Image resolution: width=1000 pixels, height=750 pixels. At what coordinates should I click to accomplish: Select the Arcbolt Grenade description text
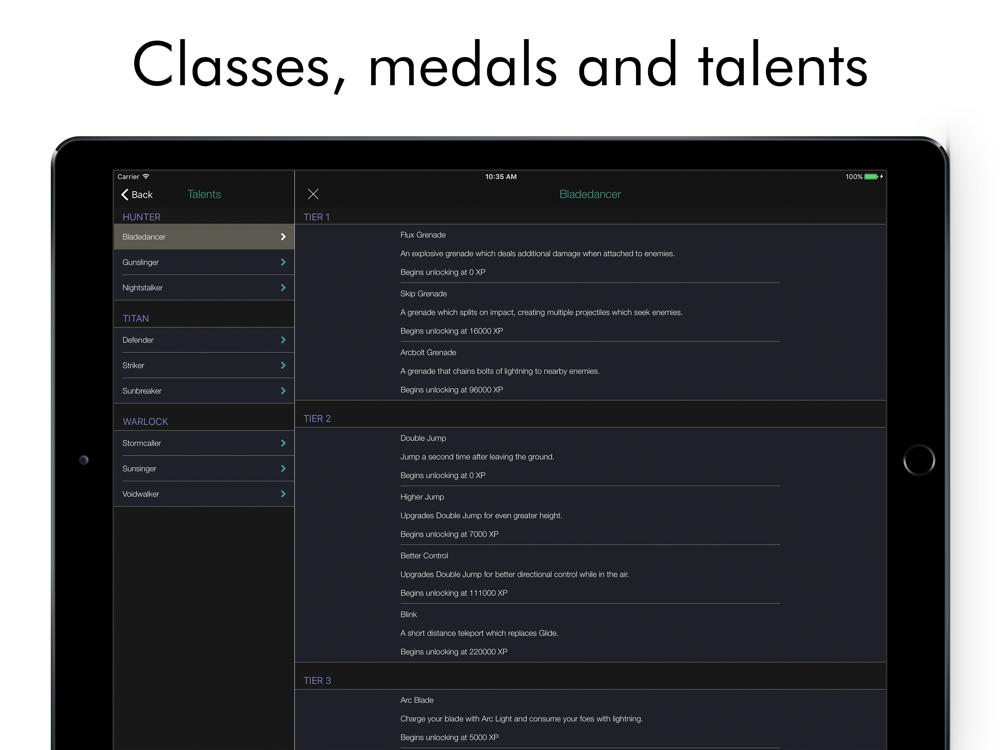pyautogui.click(x=499, y=371)
